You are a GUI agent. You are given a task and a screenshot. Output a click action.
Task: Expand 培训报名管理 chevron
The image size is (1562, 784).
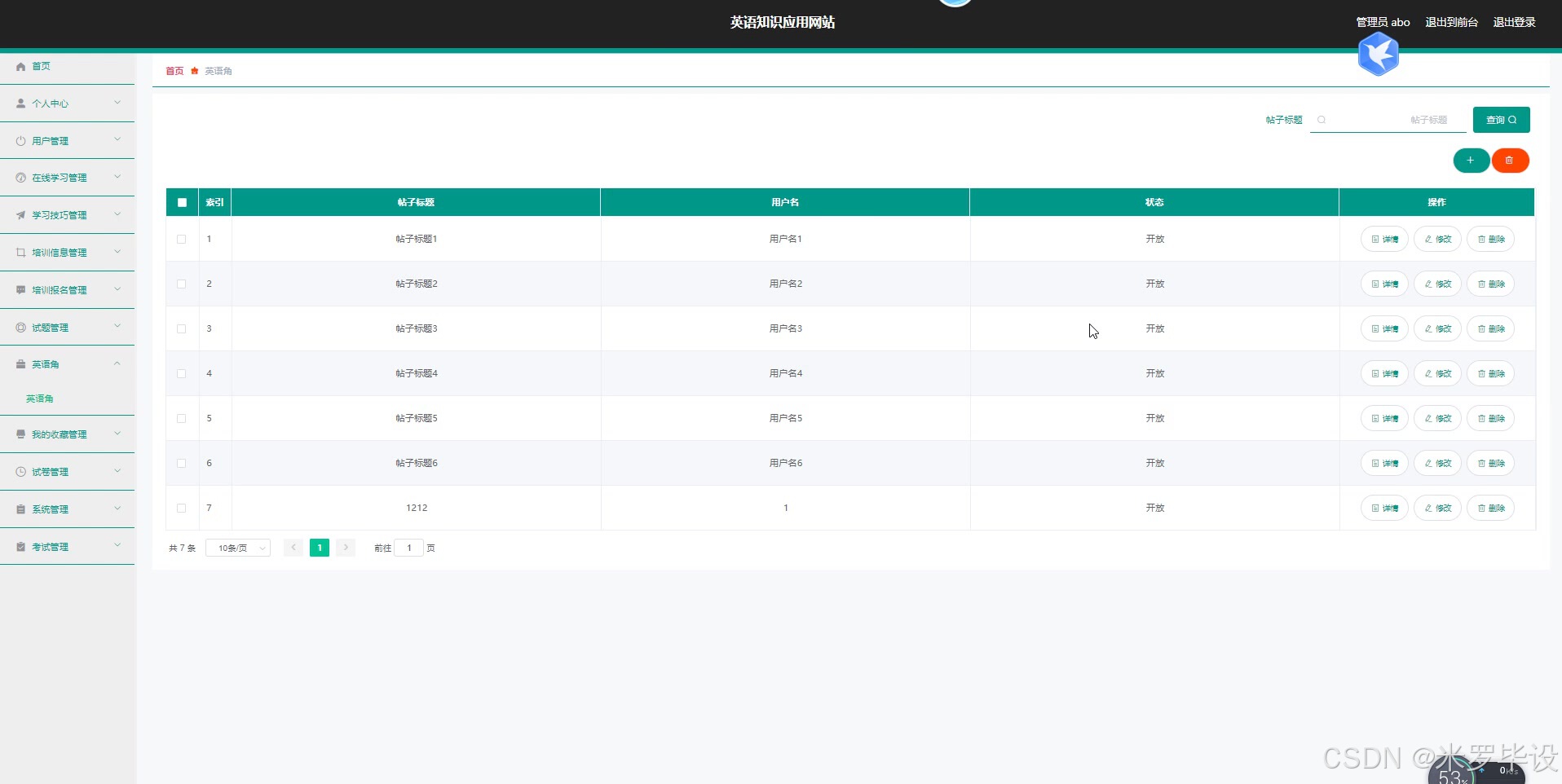(117, 289)
